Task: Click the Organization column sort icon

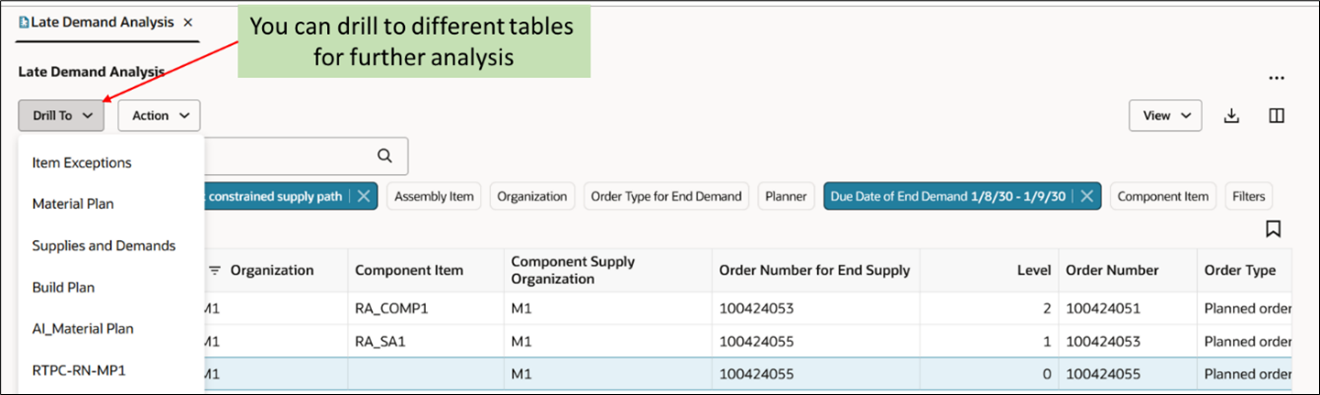Action: [x=215, y=271]
